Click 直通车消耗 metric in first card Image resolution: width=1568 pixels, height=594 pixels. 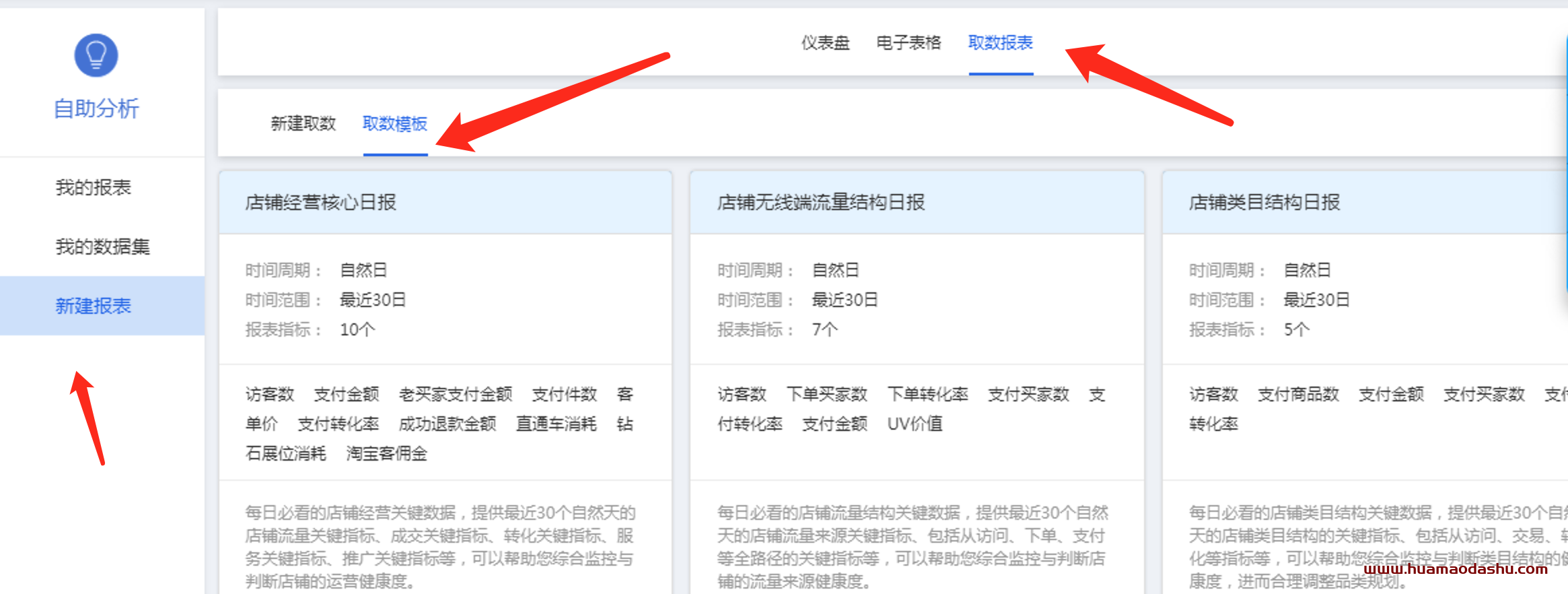[556, 424]
